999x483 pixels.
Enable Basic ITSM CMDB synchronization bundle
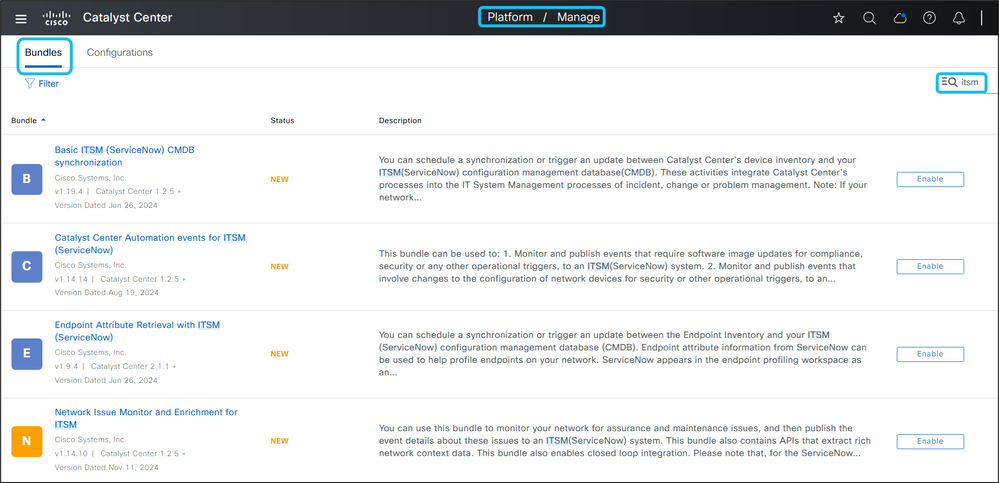930,180
